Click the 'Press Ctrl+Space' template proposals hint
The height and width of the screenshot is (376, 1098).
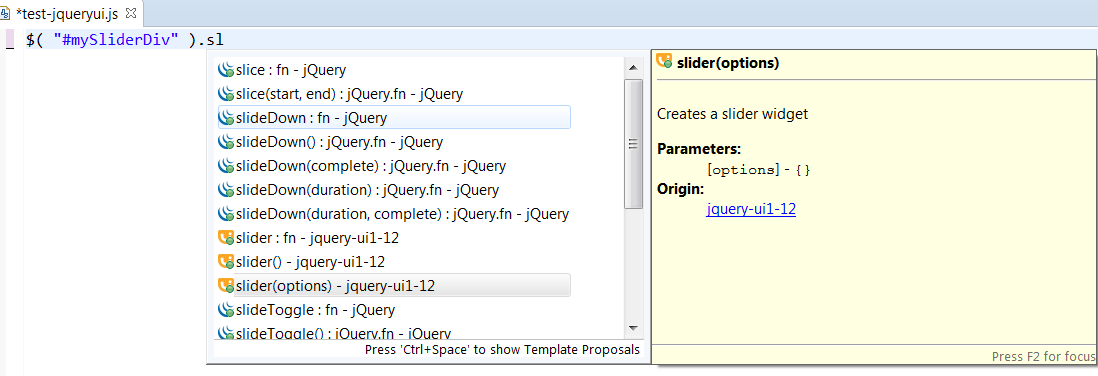click(x=503, y=349)
